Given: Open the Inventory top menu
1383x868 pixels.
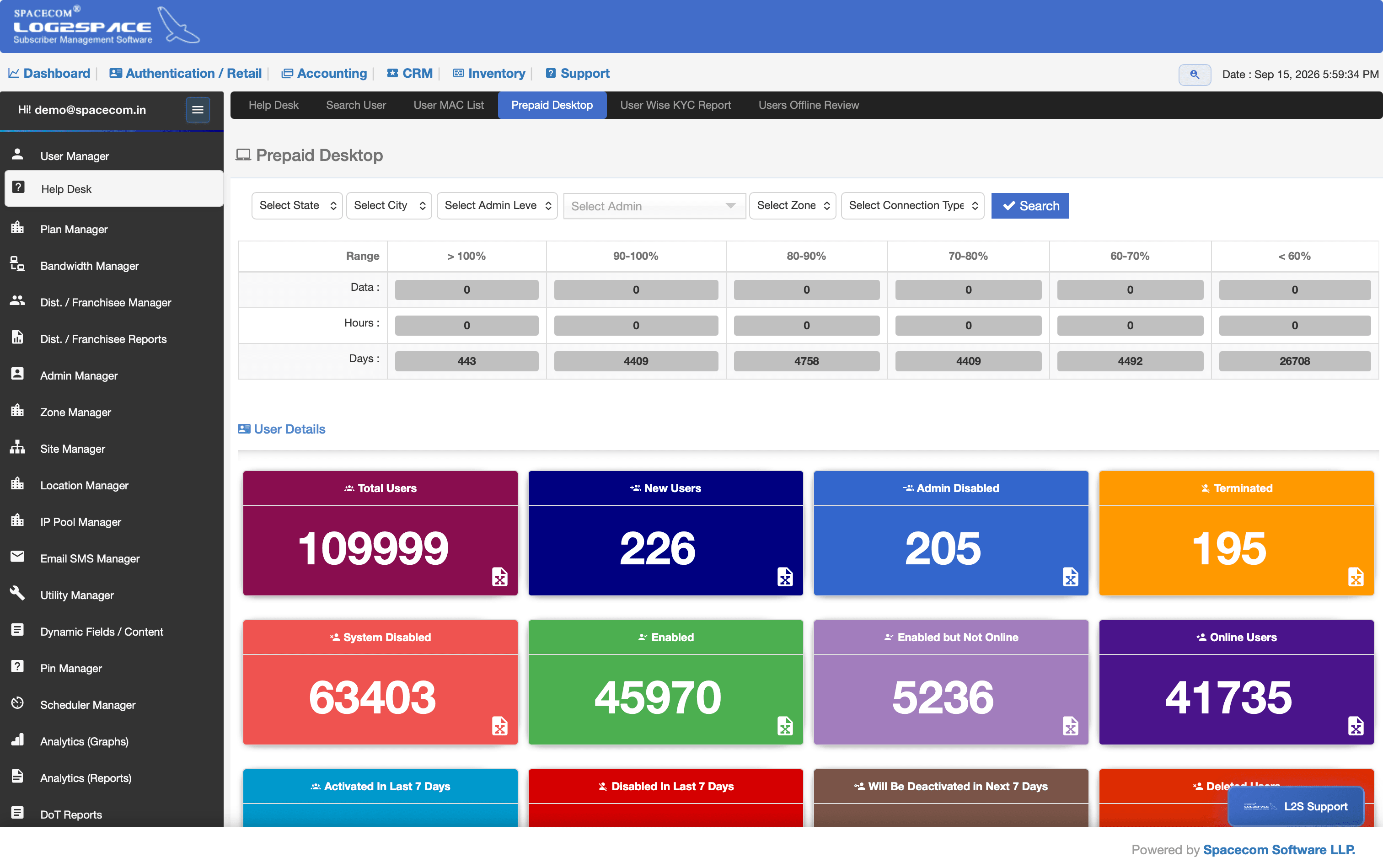Looking at the screenshot, I should (x=488, y=74).
